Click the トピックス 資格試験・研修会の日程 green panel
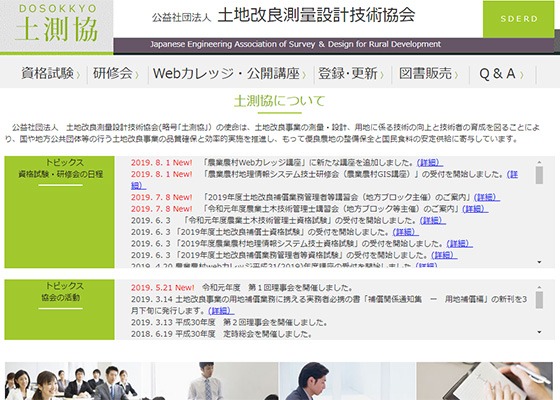Viewport: 560px width, 400px height. point(60,212)
